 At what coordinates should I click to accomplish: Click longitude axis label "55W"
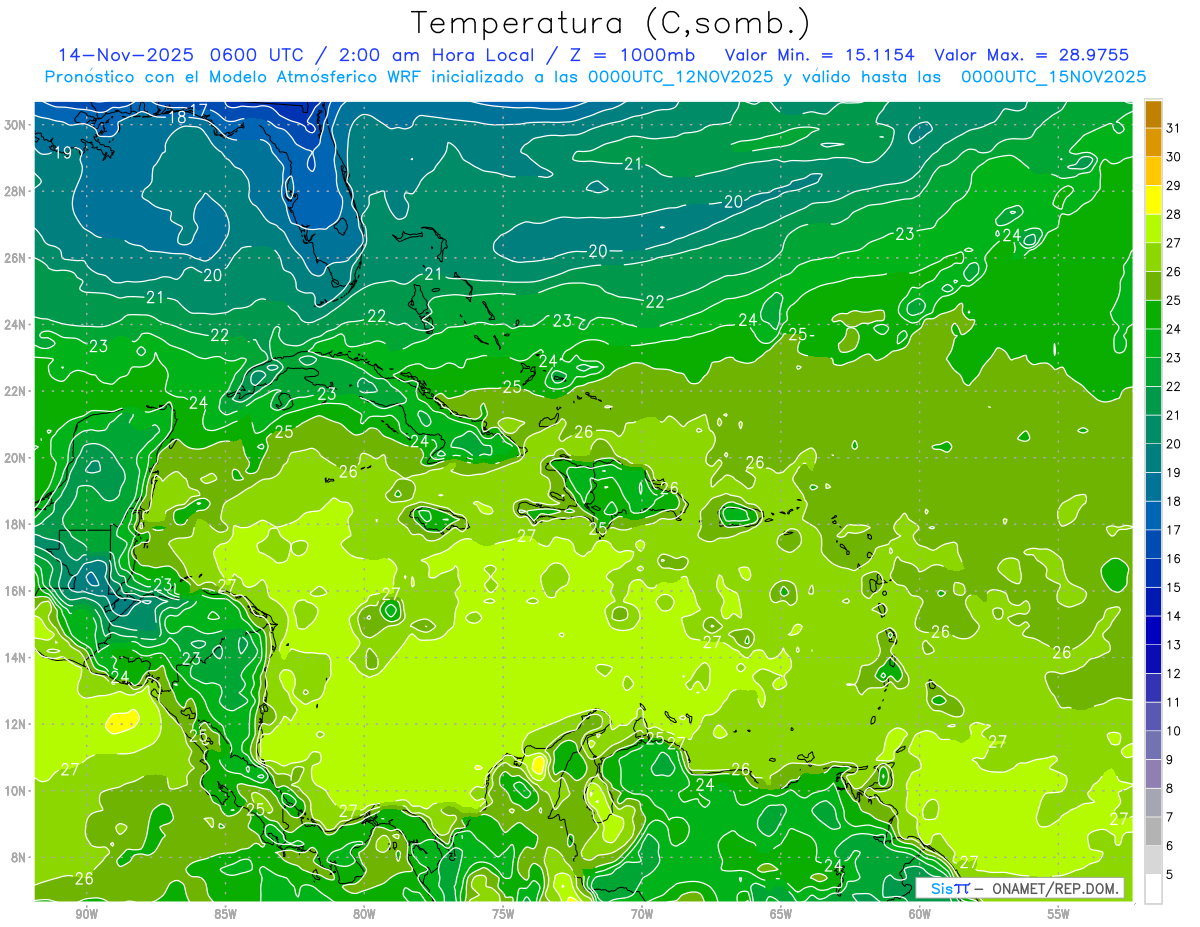[x=1058, y=914]
